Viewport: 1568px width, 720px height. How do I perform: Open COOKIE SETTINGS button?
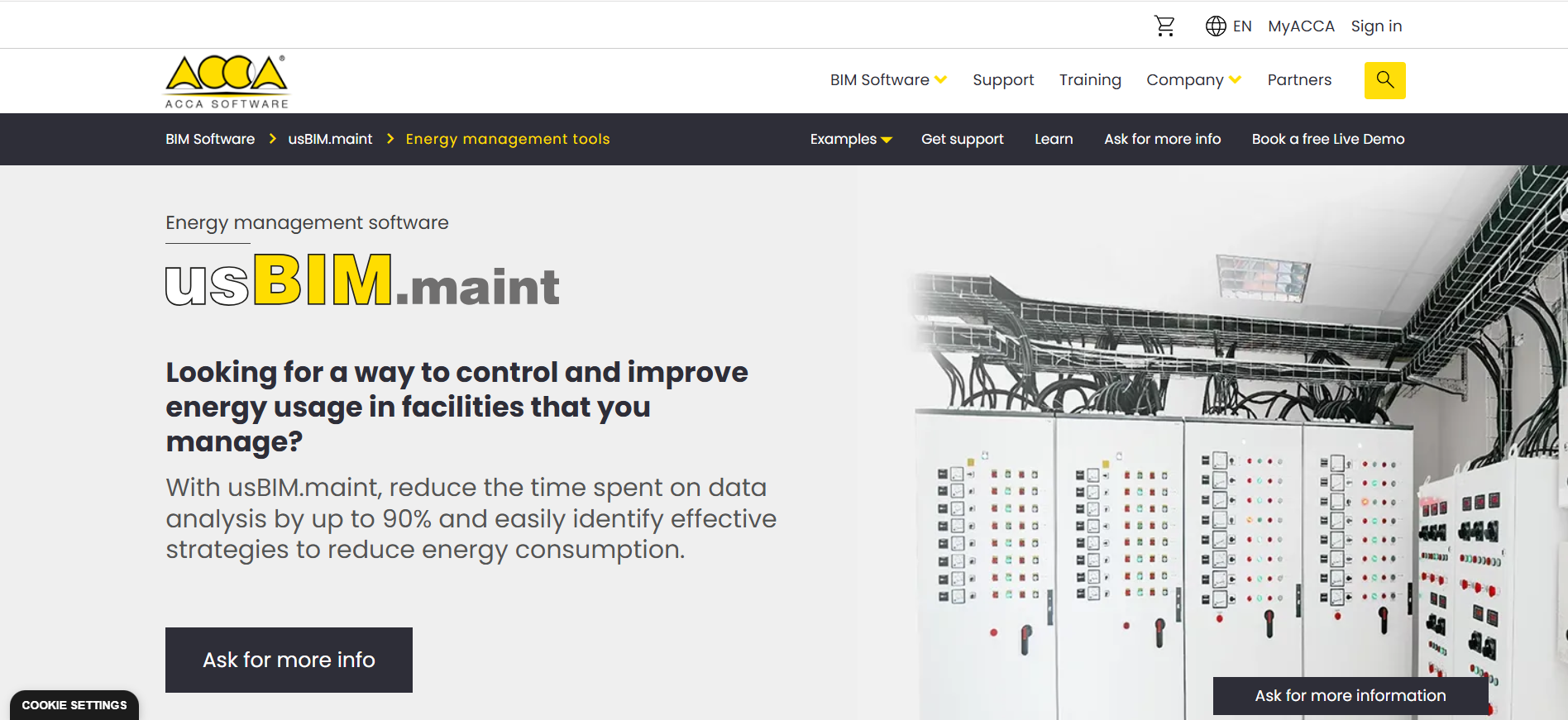(x=74, y=705)
